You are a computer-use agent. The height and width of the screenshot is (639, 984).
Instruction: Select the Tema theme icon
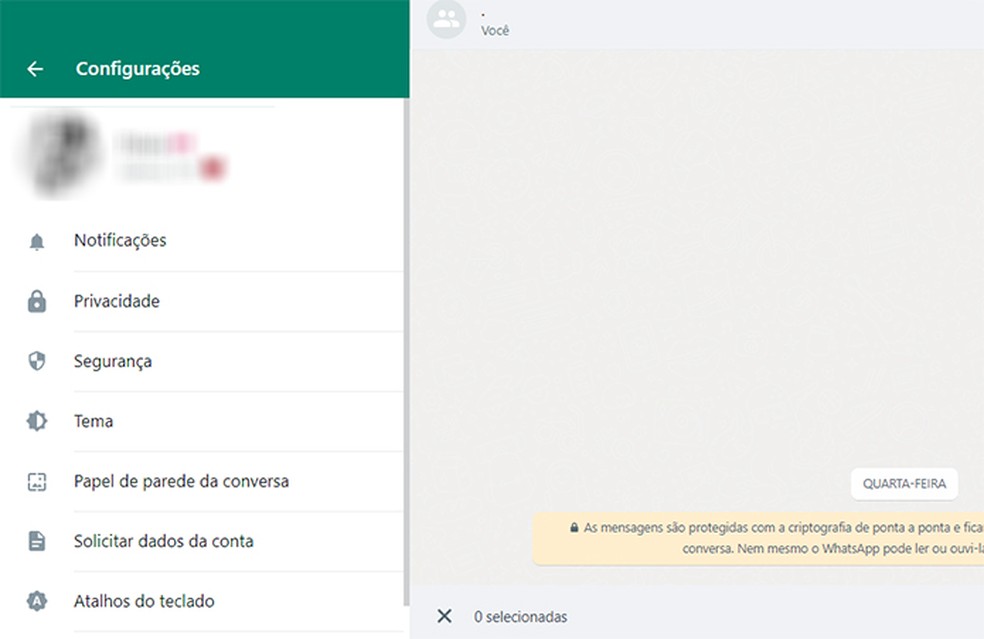coord(37,421)
